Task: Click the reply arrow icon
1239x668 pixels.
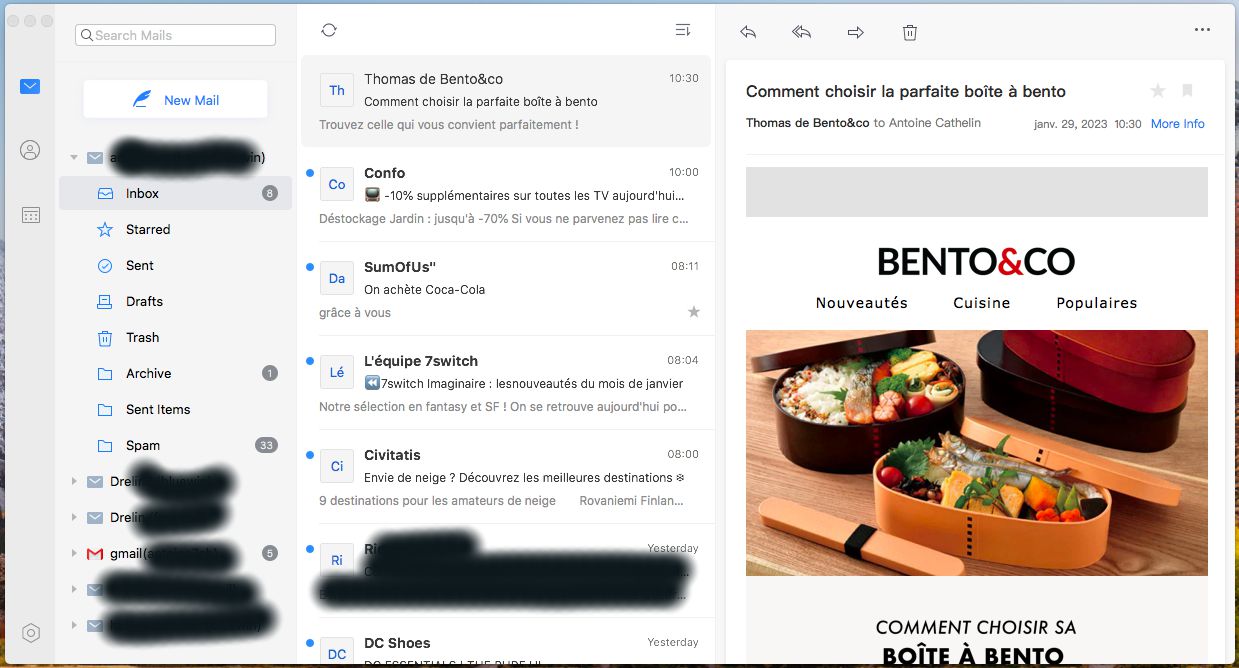Action: [748, 32]
